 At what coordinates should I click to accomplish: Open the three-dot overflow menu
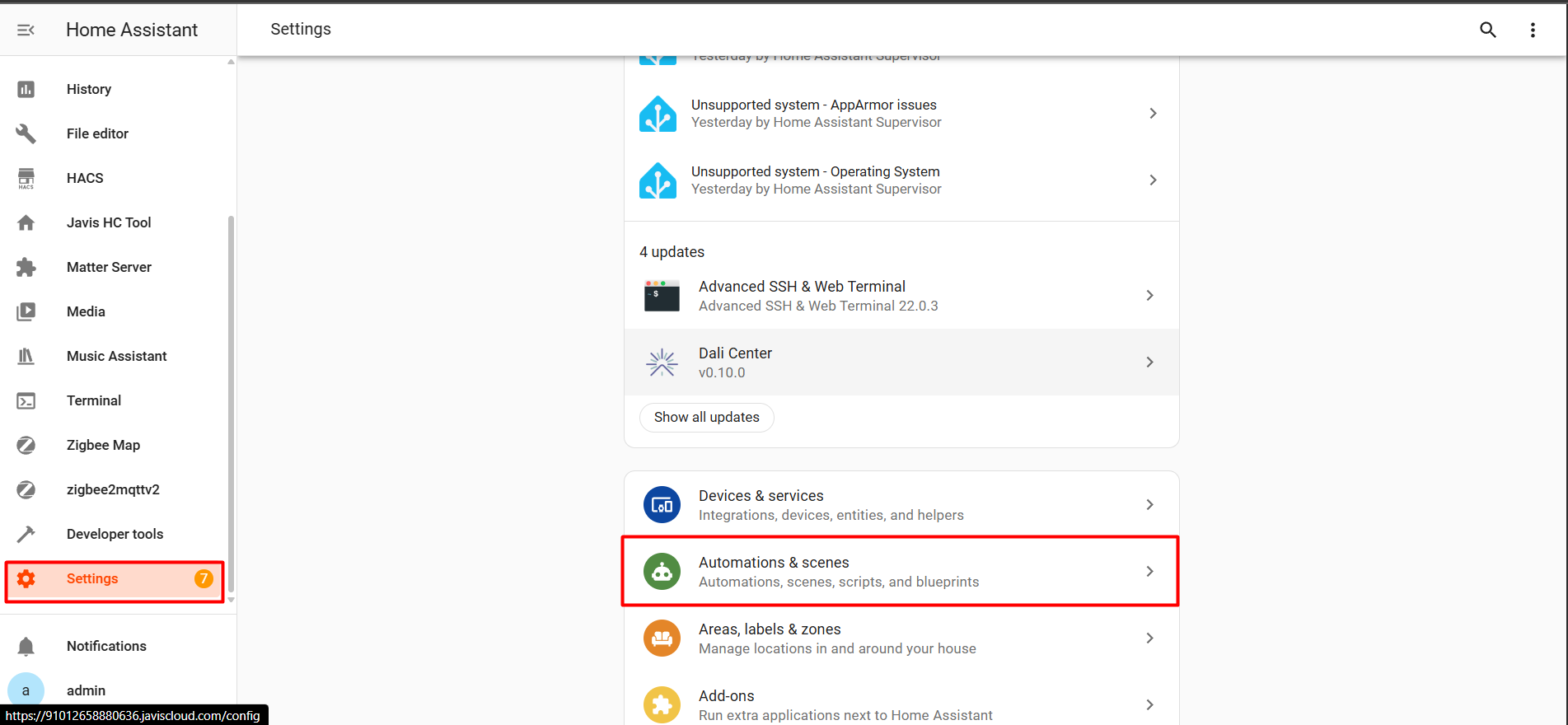[x=1533, y=30]
